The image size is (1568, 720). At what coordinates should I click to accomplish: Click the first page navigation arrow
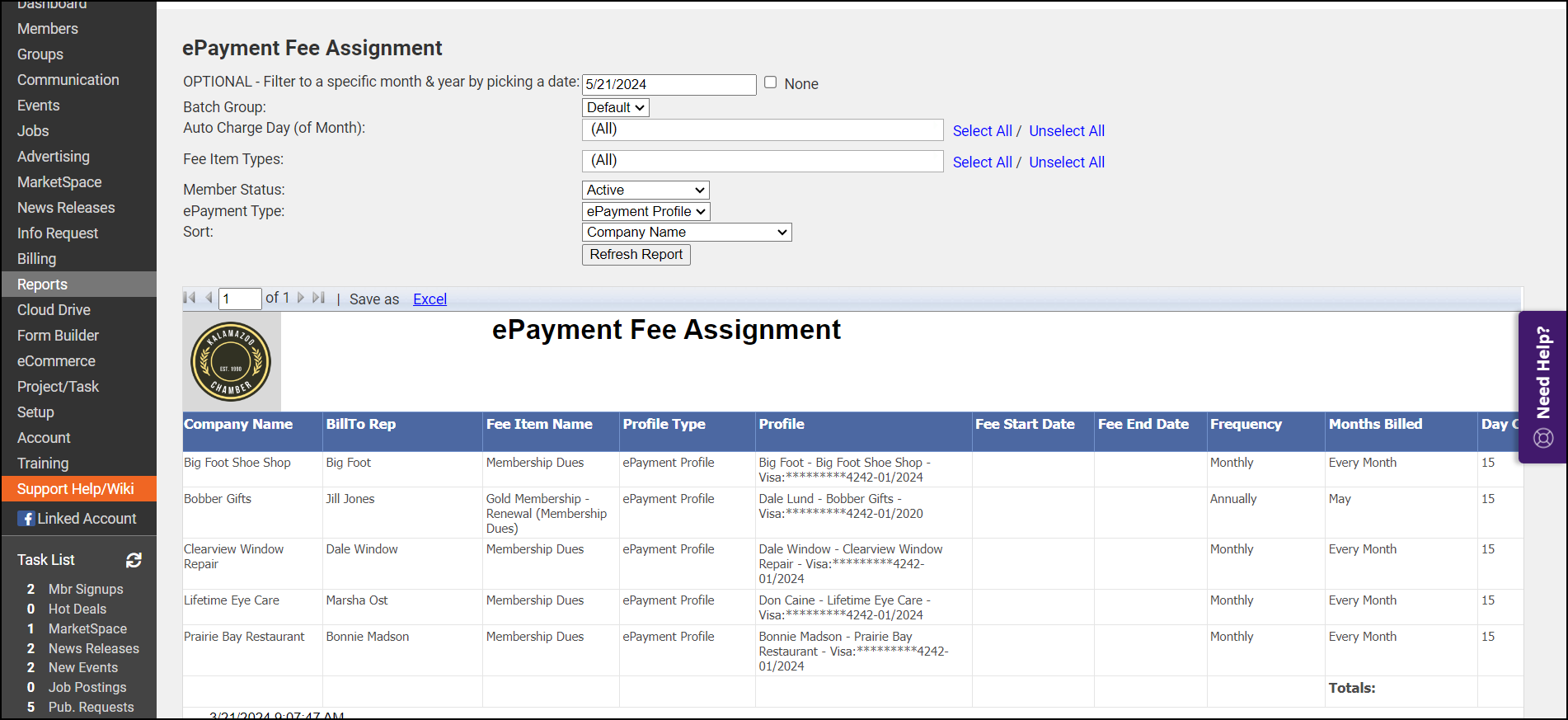click(x=190, y=298)
